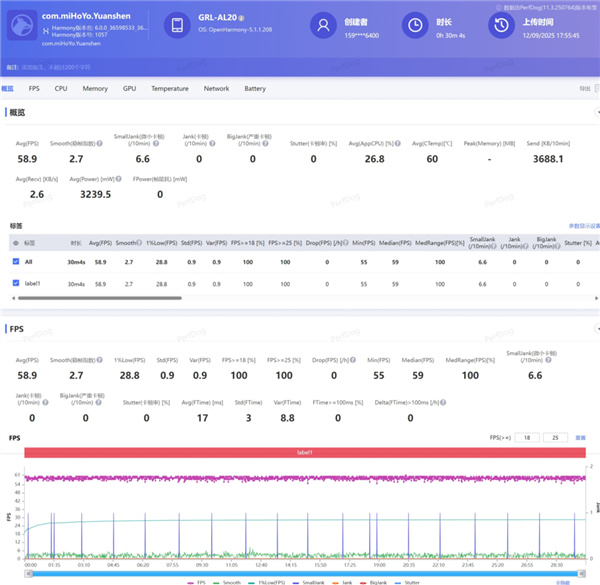The width and height of the screenshot is (600, 585).
Task: Open the Temperature tab
Action: [169, 89]
